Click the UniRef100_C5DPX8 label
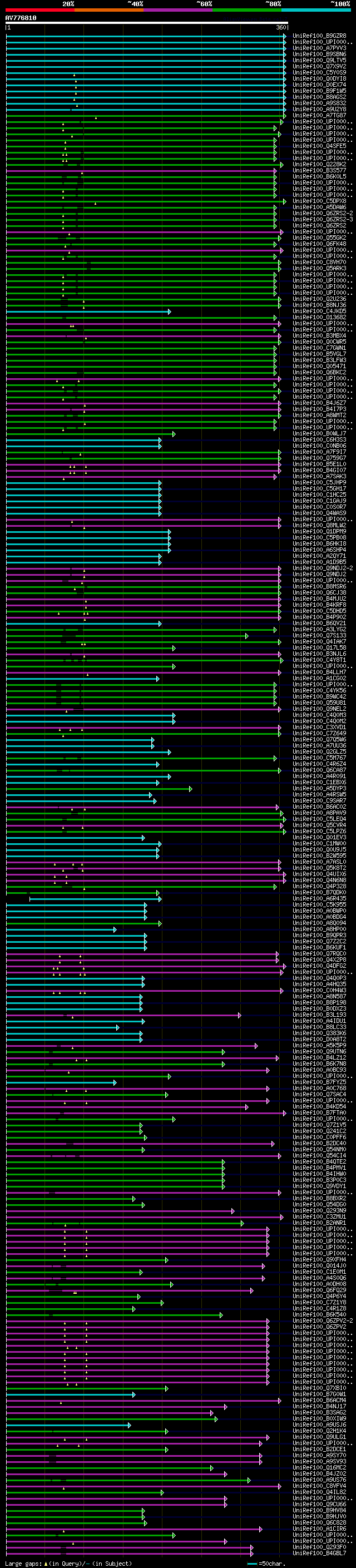This screenshot has height=1568, width=356. 319,201
